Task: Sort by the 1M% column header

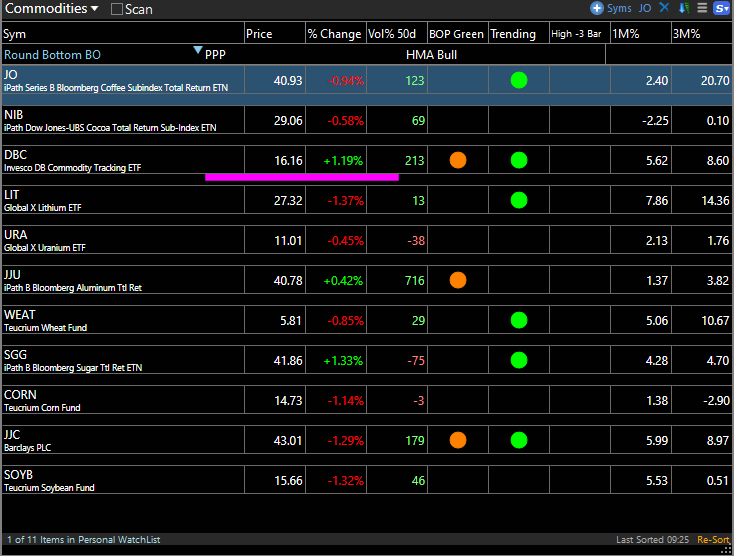Action: pyautogui.click(x=640, y=34)
